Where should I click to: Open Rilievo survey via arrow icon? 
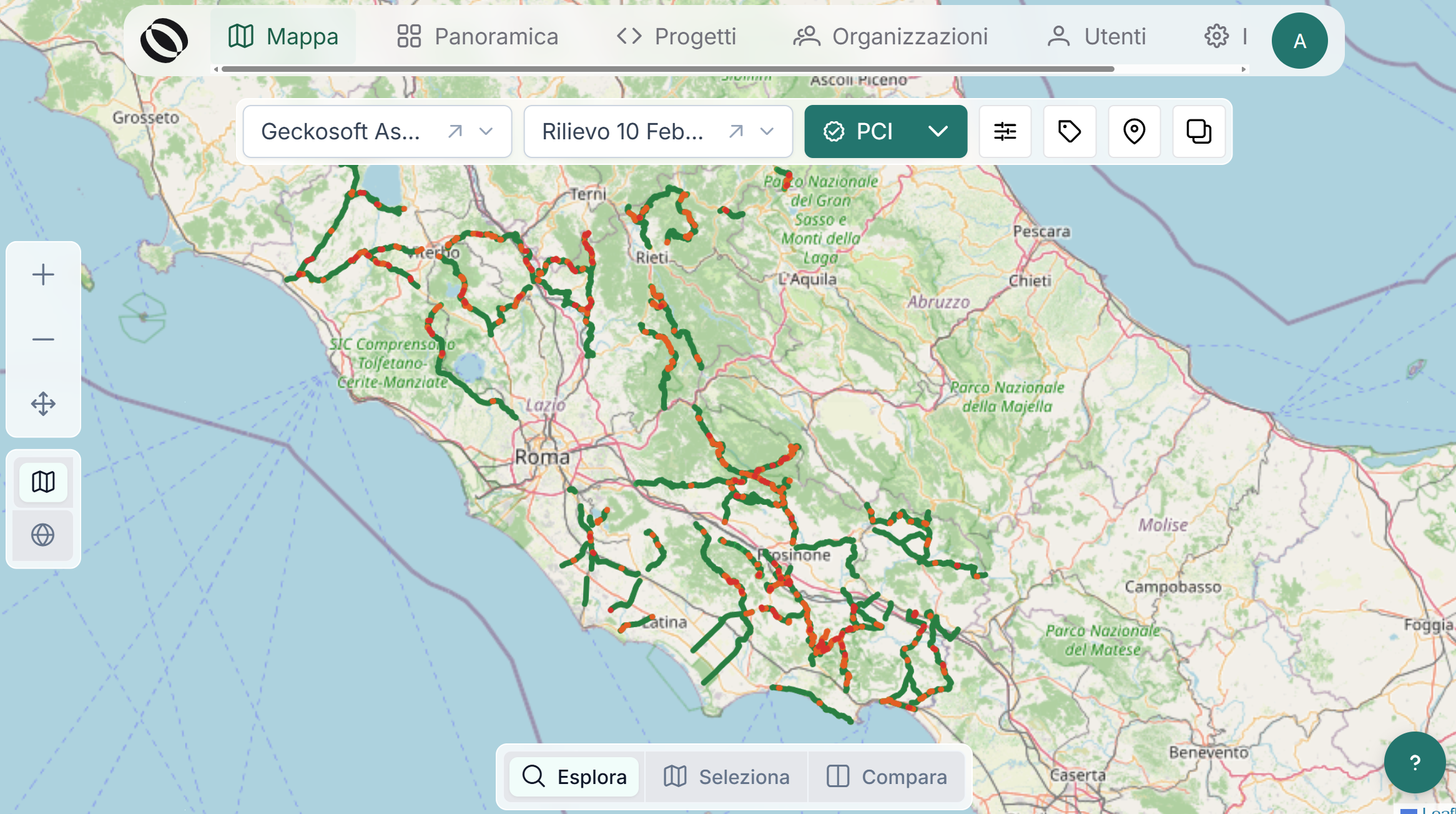[x=736, y=131]
